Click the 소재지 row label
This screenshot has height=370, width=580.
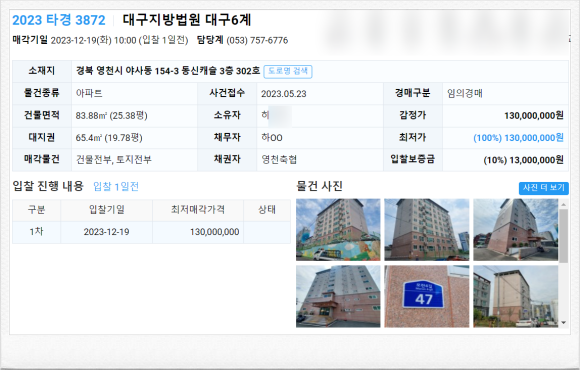point(42,70)
